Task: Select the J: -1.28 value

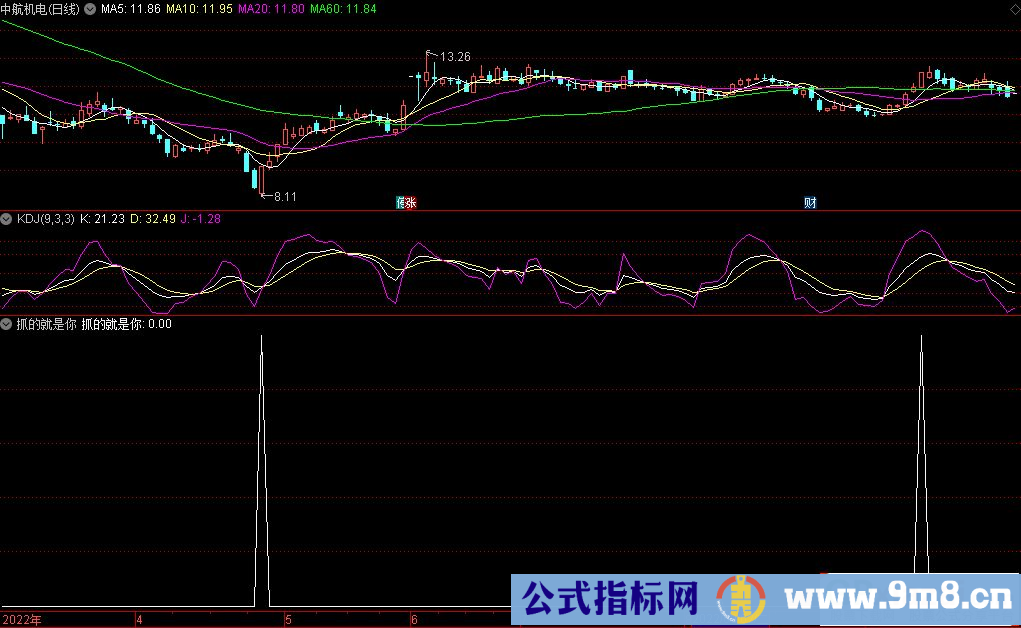Action: [201, 219]
